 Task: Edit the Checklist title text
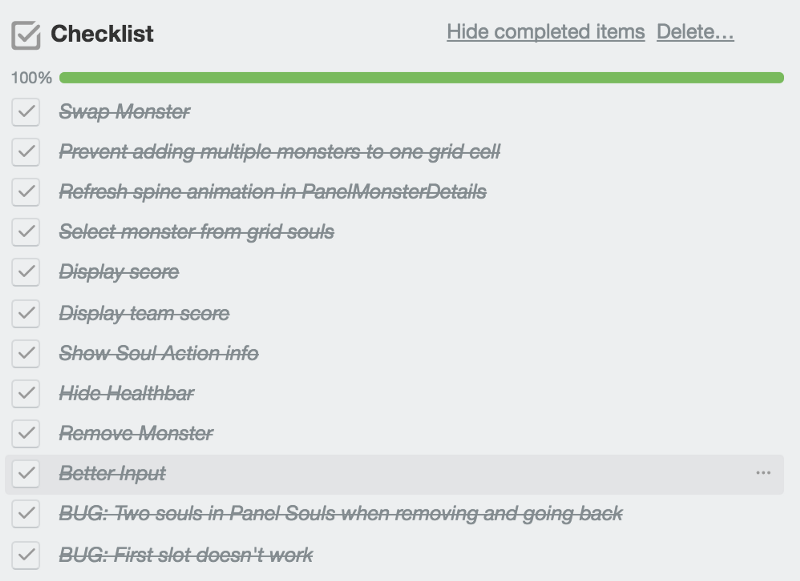click(102, 34)
